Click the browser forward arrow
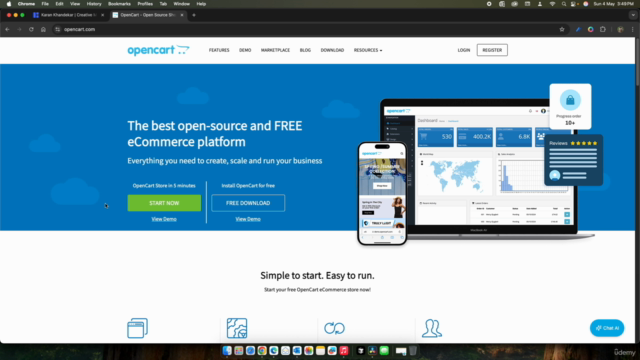This screenshot has height=360, width=640. click(x=19, y=29)
